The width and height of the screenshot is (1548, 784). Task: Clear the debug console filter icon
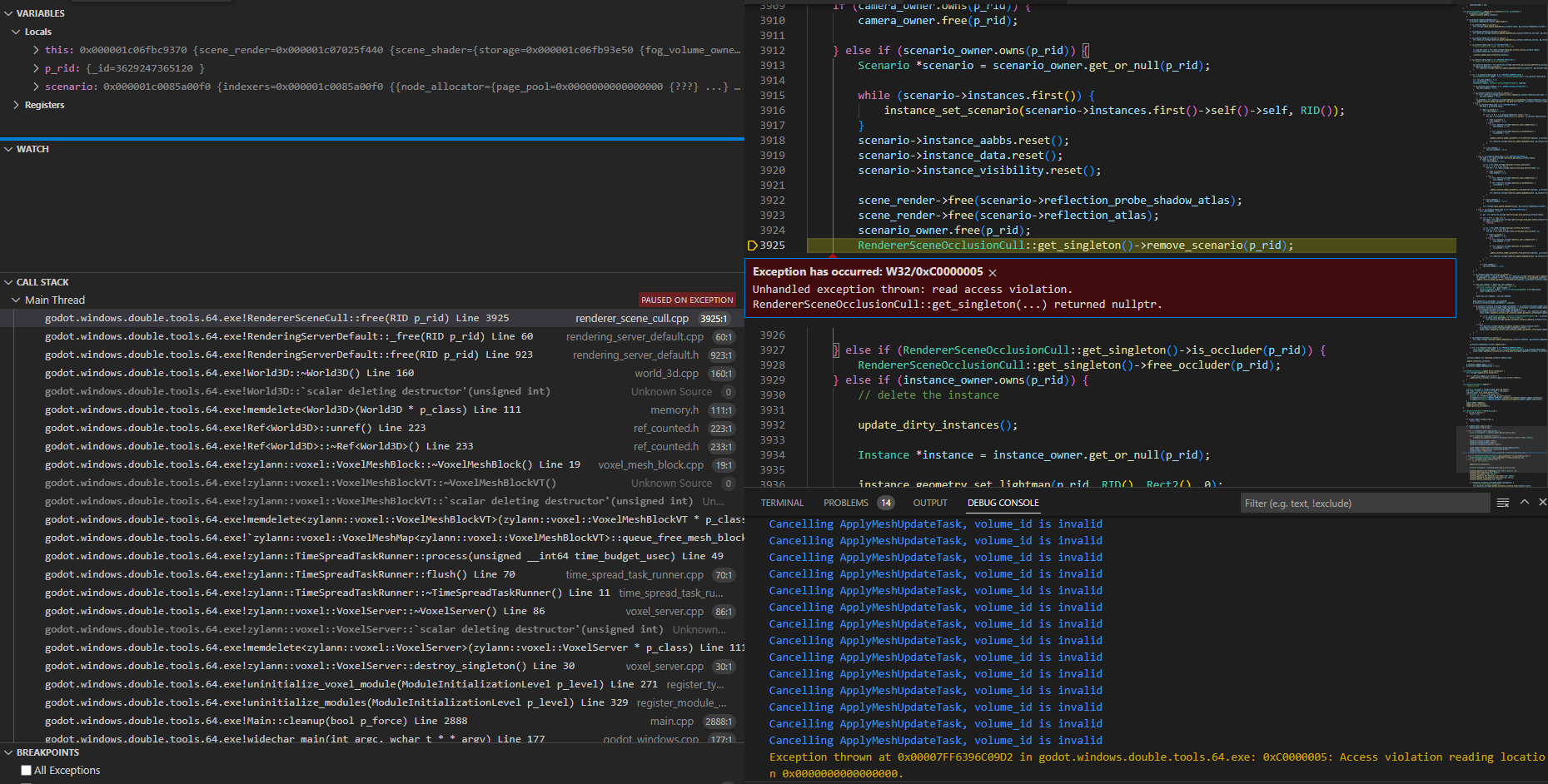pyautogui.click(x=1501, y=503)
